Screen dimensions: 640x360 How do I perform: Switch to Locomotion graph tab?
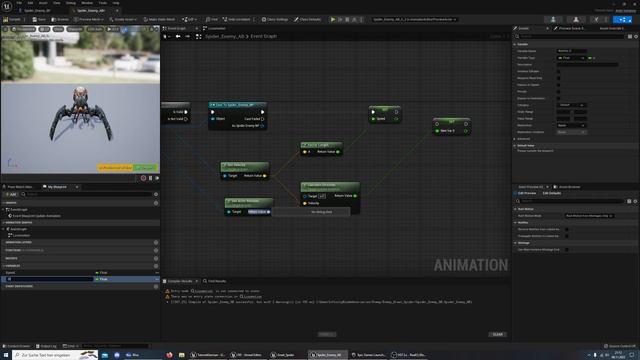214,28
